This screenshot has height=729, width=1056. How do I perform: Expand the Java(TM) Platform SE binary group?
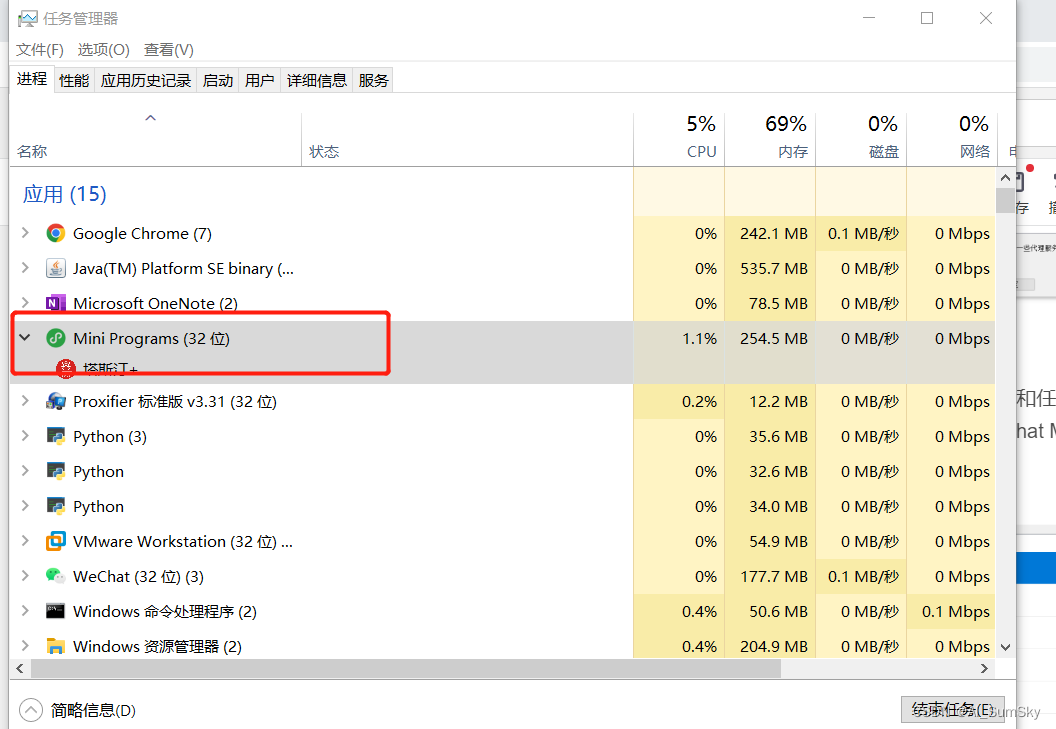pyautogui.click(x=25, y=267)
